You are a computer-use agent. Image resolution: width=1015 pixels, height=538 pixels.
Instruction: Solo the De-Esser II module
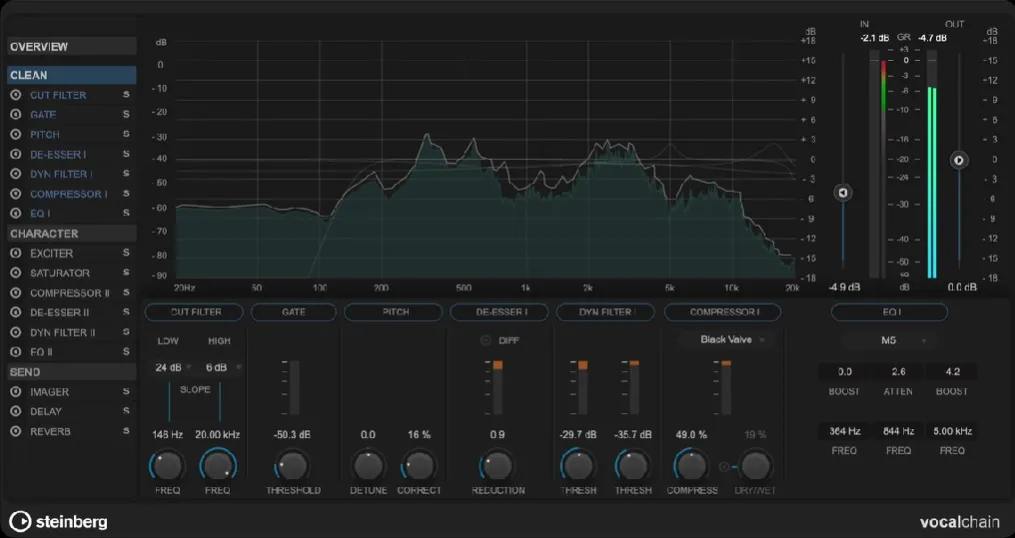pyautogui.click(x=126, y=313)
